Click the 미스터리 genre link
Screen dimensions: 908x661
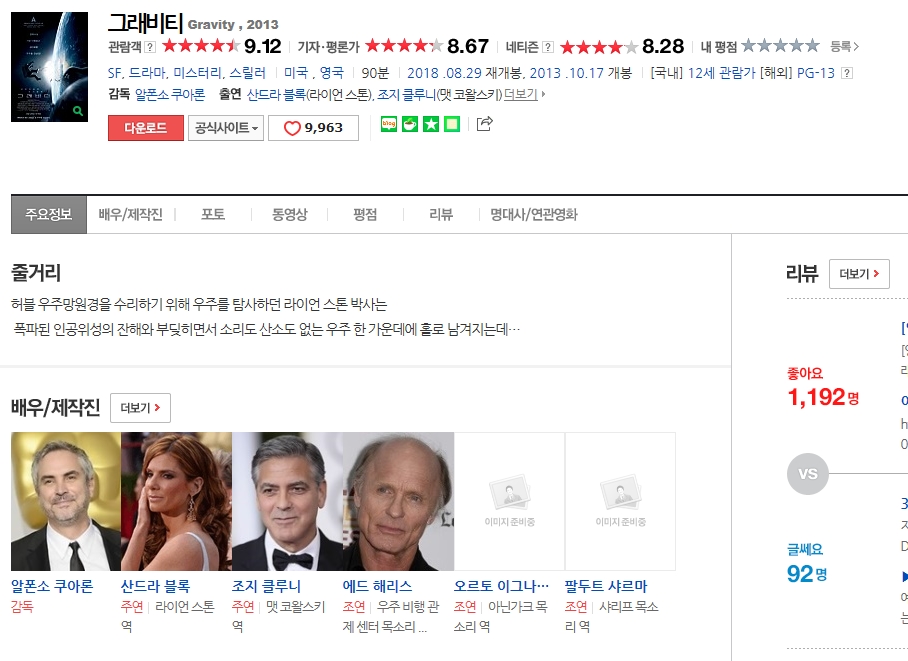[x=197, y=73]
